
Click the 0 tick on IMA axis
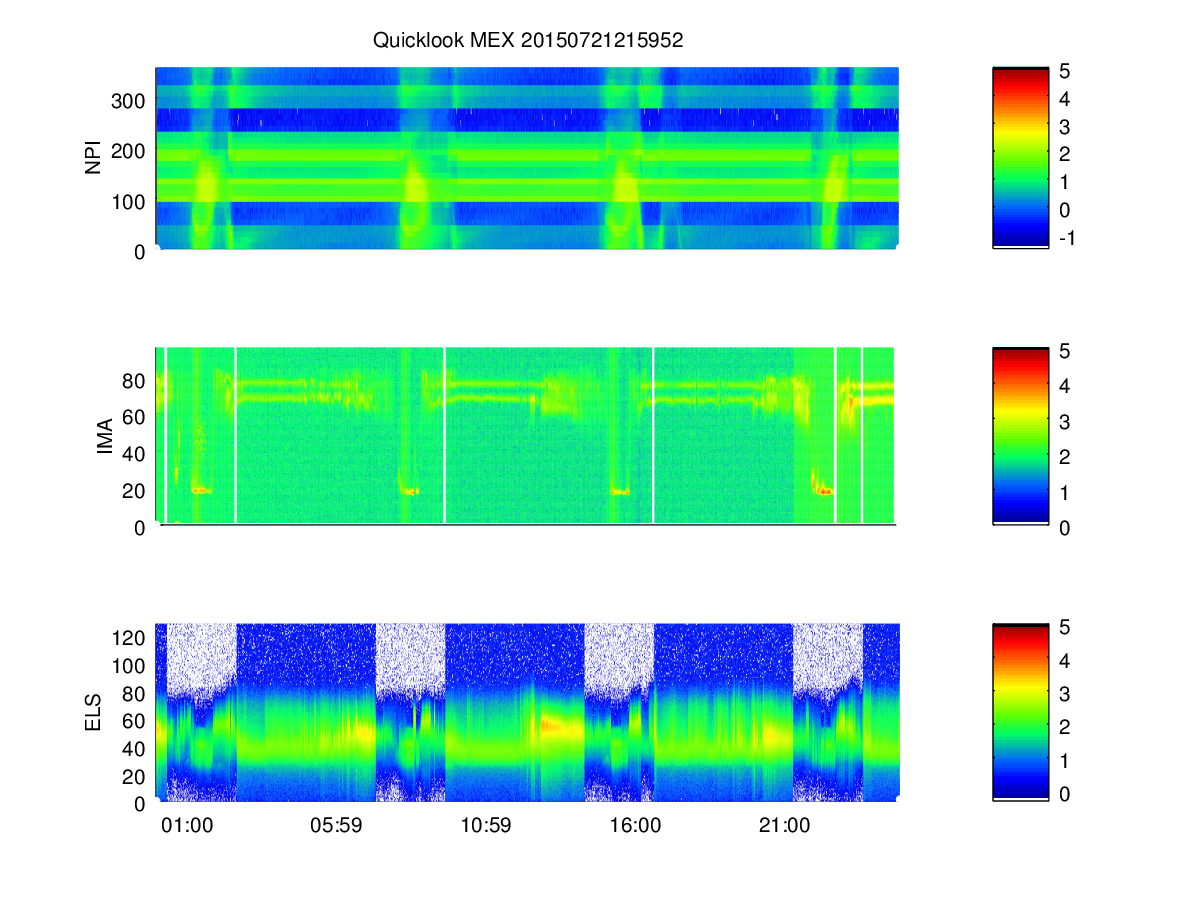tap(142, 527)
